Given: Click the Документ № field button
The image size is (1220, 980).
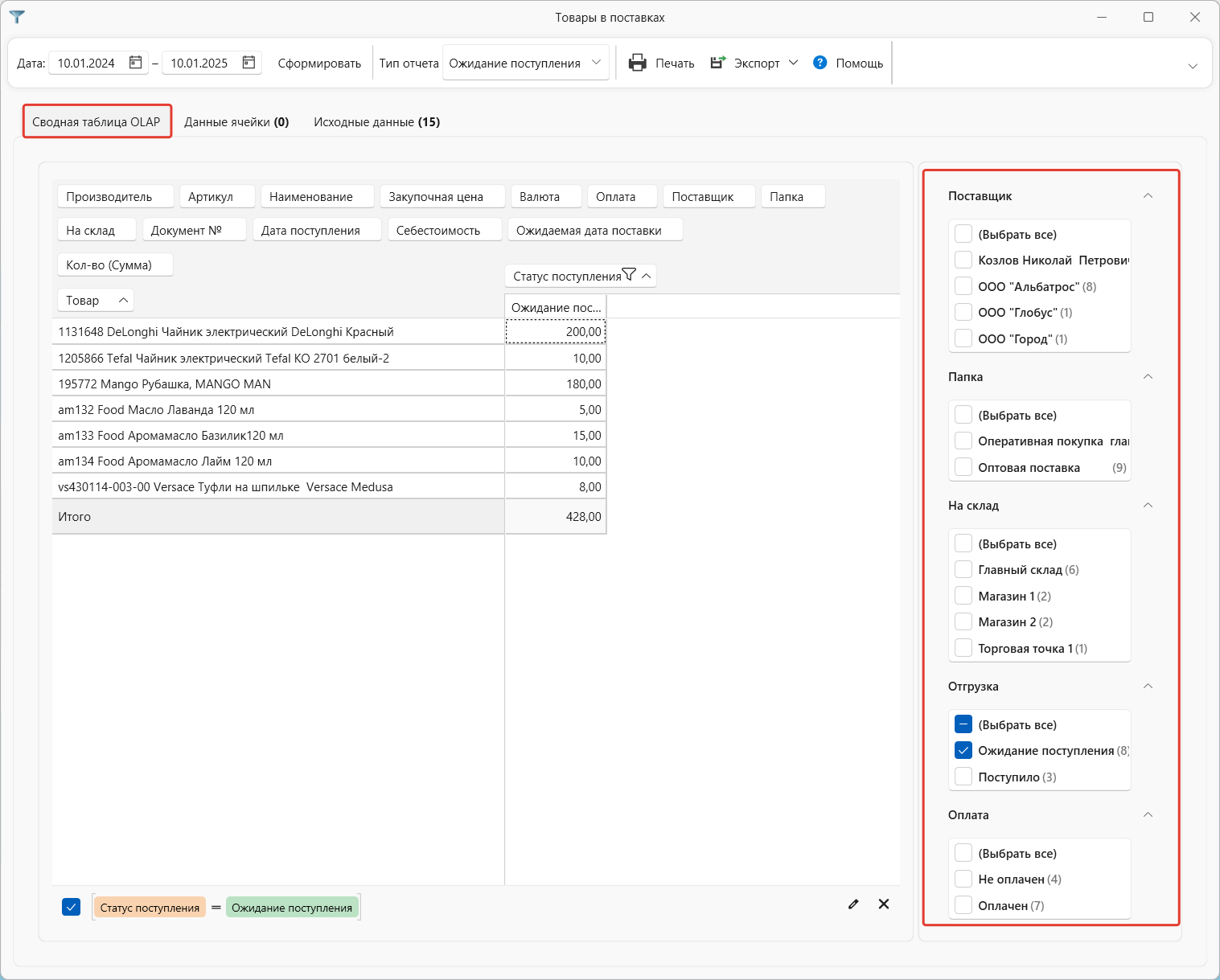Looking at the screenshot, I should tap(194, 231).
